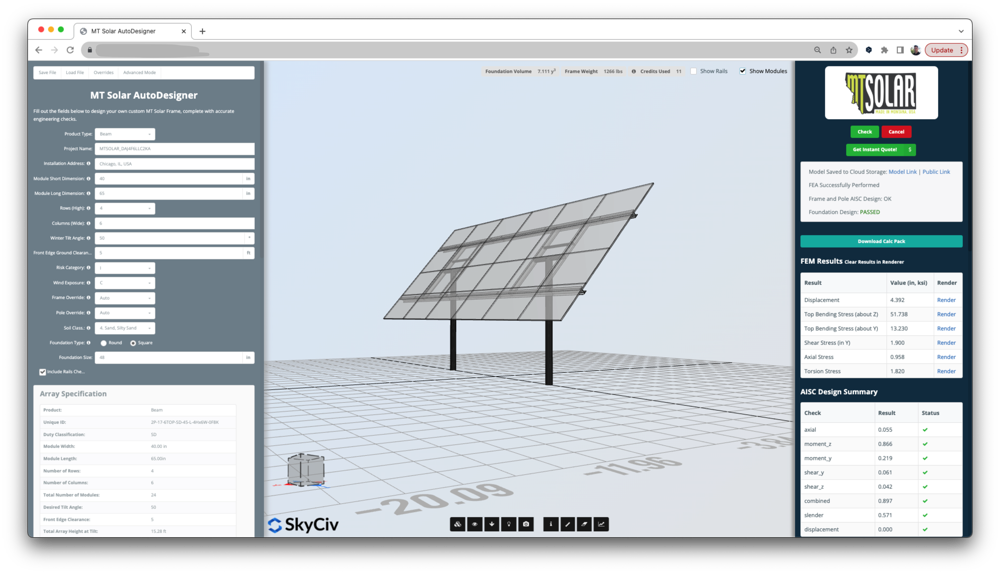Click the eye visibility icon in renderer toolbar
Viewport: 1000px width, 574px height.
pyautogui.click(x=475, y=524)
